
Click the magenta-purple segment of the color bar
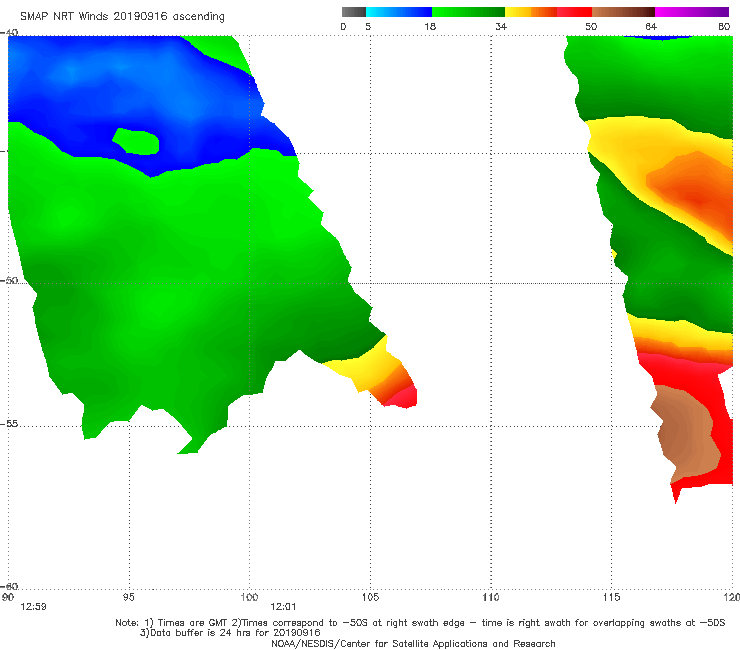(692, 12)
